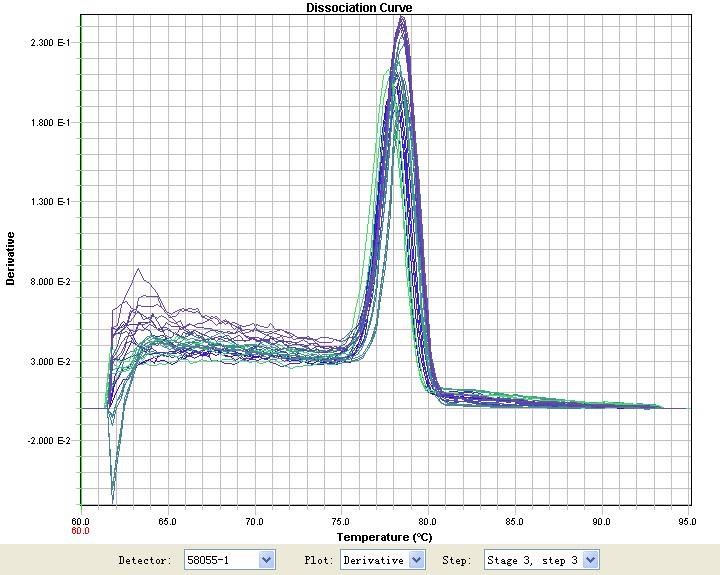This screenshot has width=720, height=575.
Task: Click the Temperature (°C) axis label
Action: [x=385, y=537]
